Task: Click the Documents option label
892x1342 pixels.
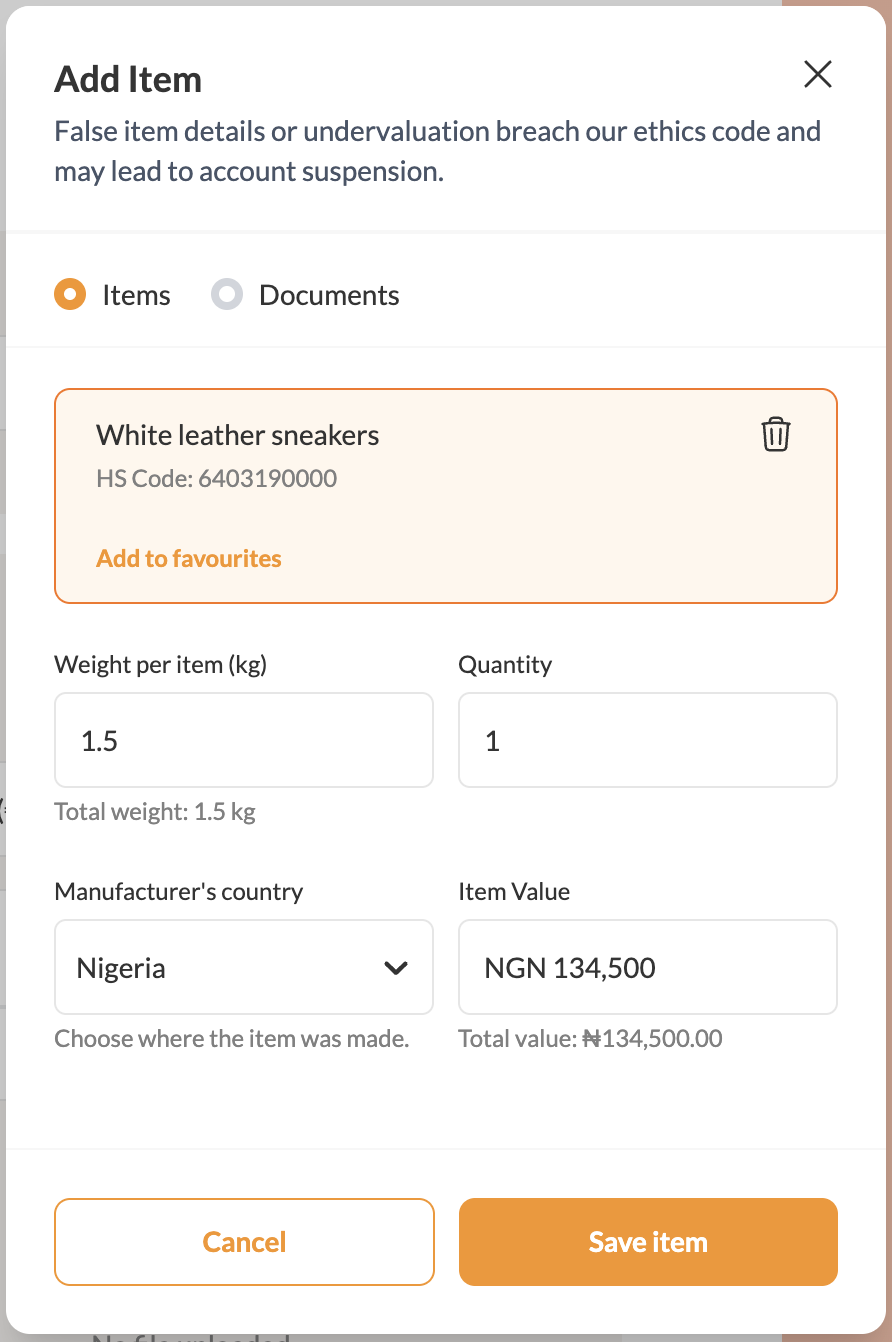Action: 329,295
